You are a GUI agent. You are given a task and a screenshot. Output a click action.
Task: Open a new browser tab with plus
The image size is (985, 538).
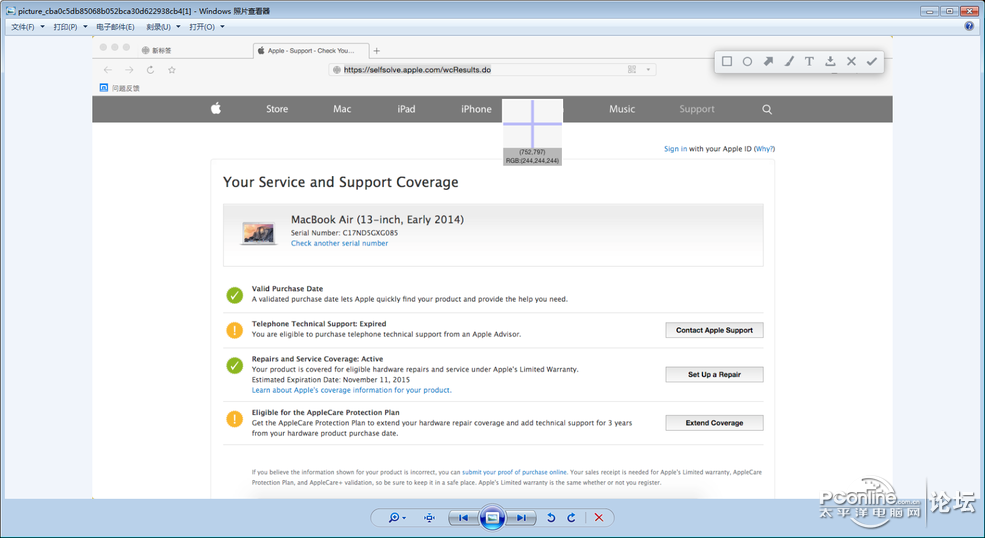[376, 51]
